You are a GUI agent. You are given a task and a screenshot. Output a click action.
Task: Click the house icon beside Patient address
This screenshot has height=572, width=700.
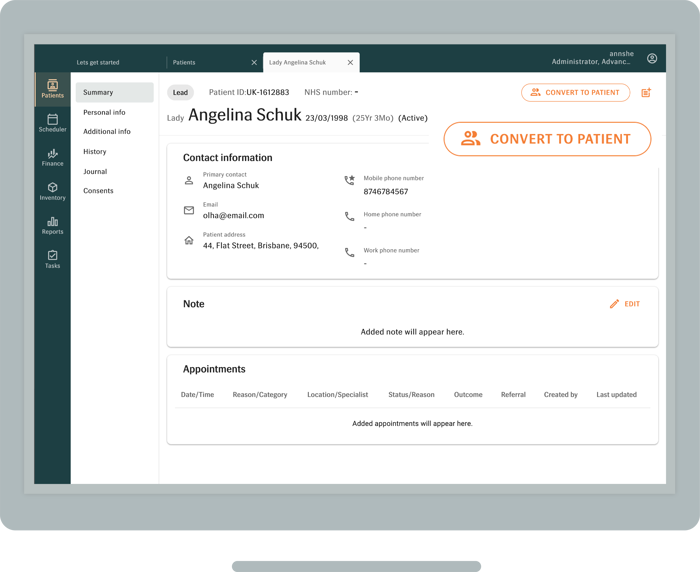(189, 240)
